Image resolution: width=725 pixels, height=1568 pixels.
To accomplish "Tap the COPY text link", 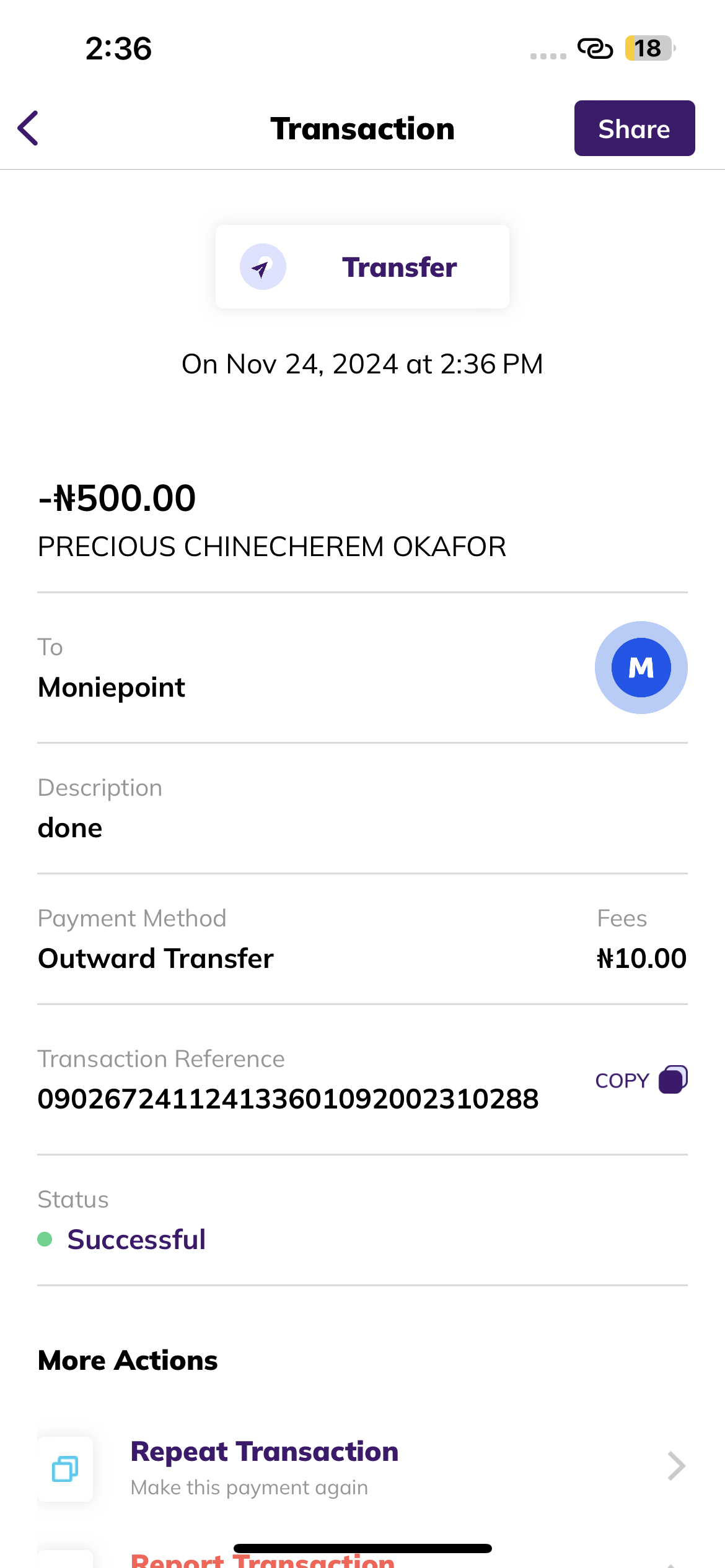I will coord(622,1081).
